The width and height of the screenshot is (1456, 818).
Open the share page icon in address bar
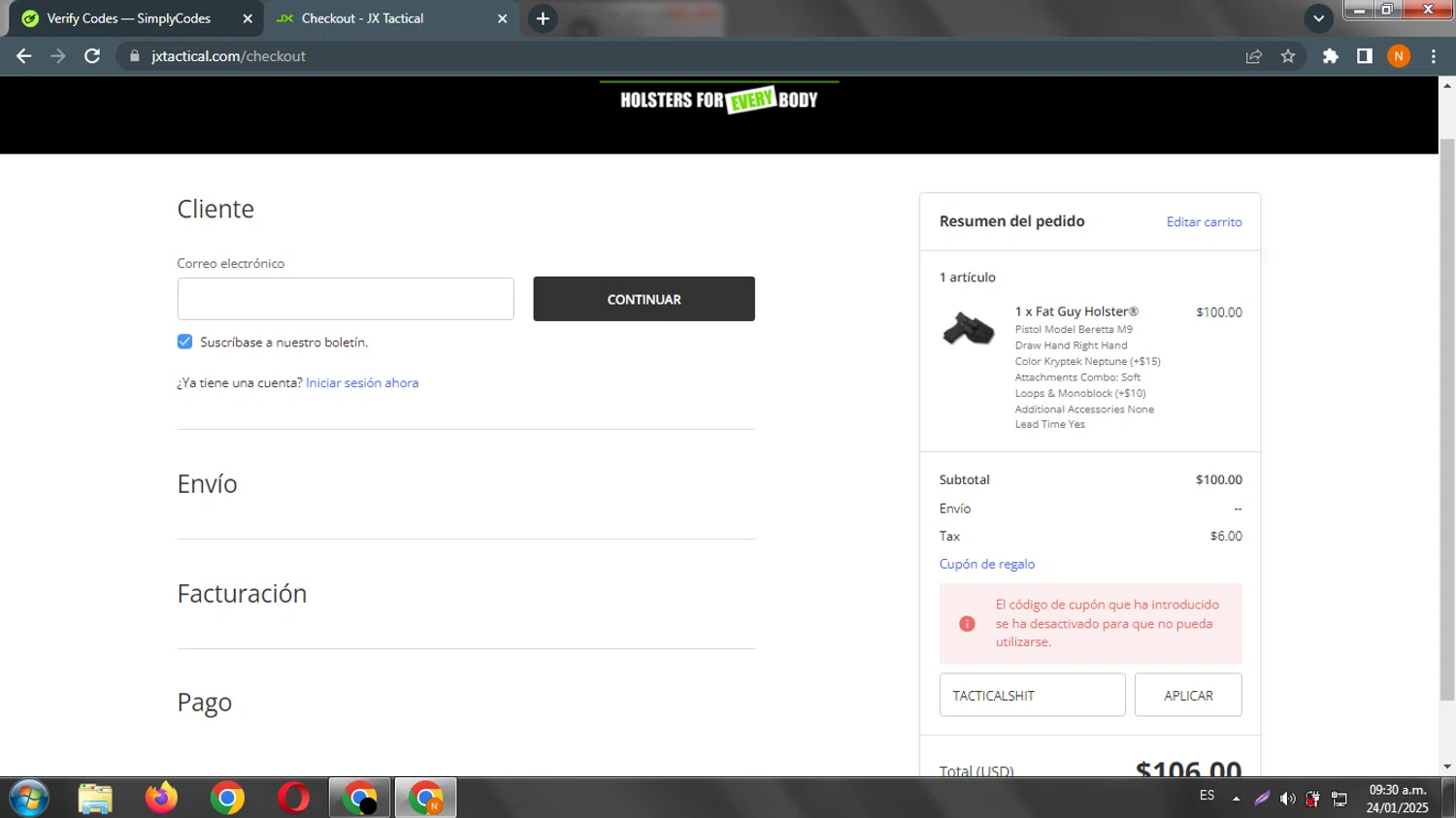pyautogui.click(x=1254, y=56)
